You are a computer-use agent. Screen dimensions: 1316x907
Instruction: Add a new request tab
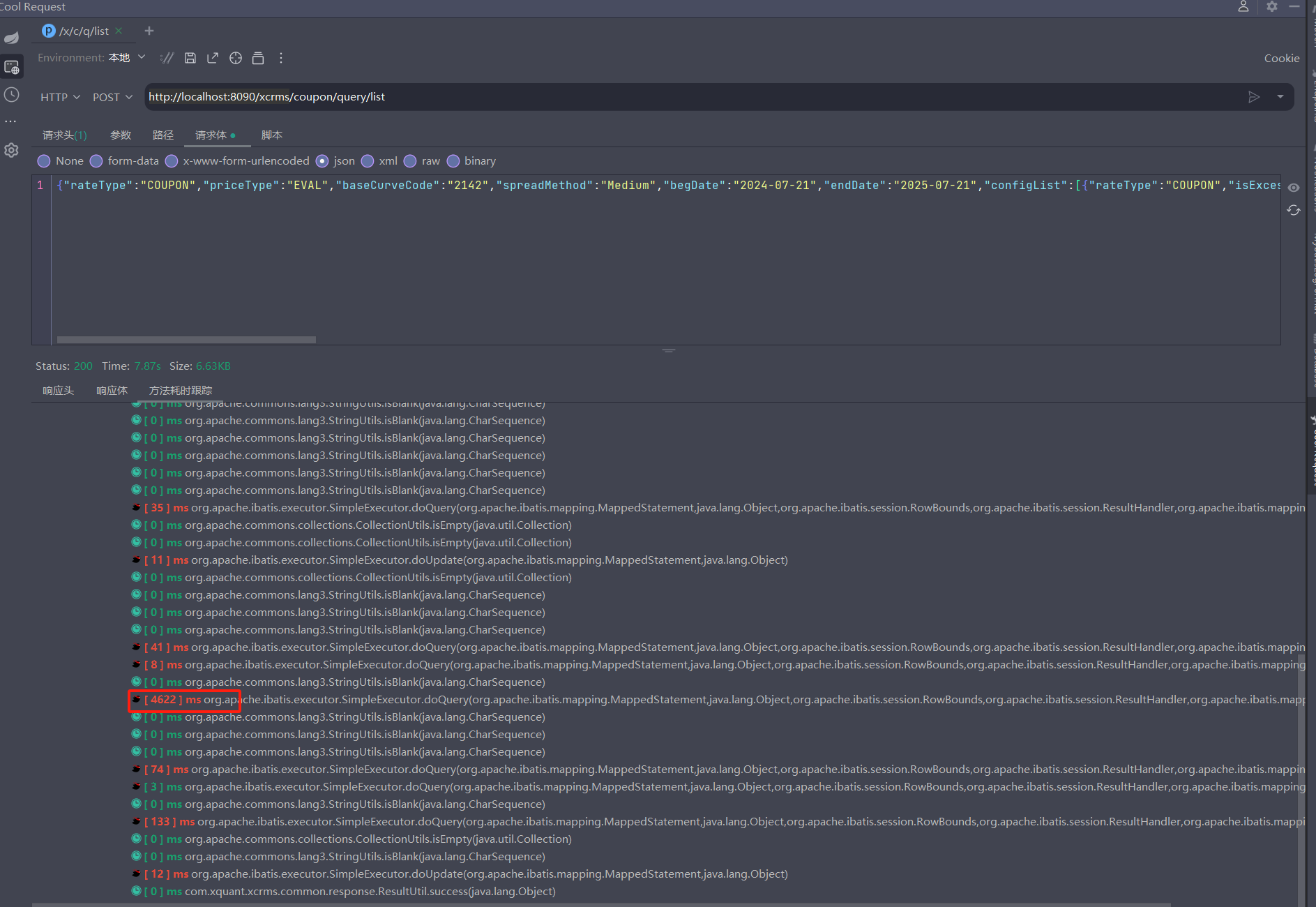[x=149, y=31]
